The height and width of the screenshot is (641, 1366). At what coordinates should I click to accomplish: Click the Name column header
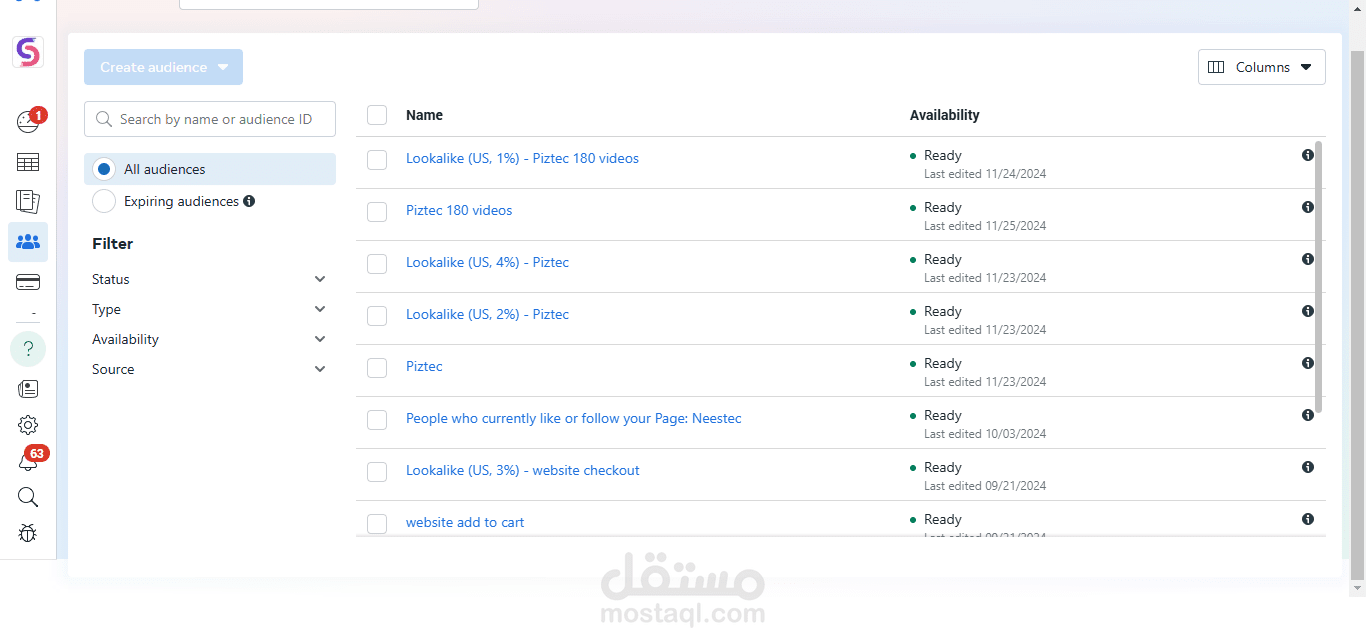click(424, 115)
